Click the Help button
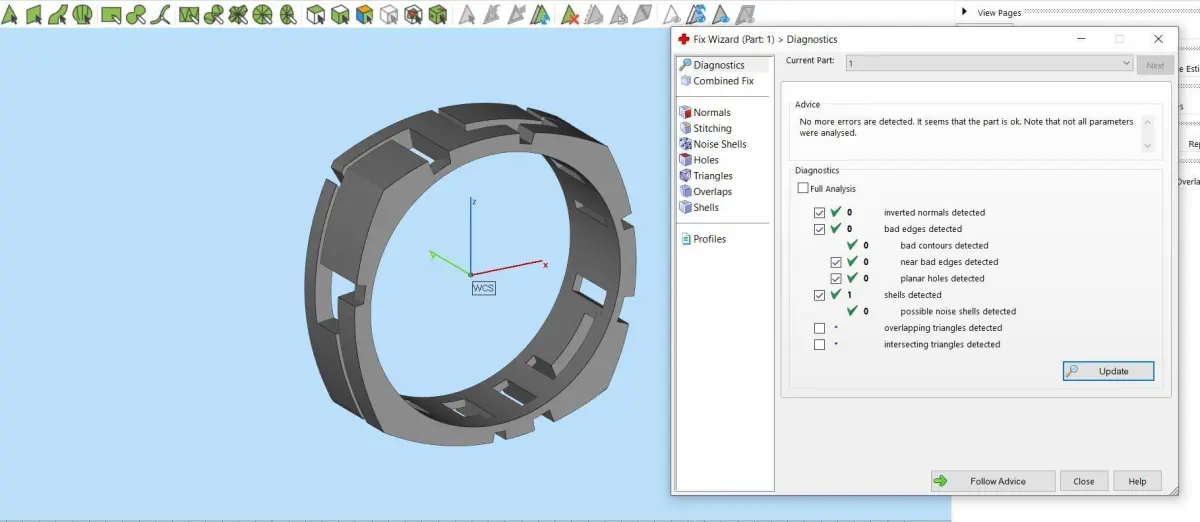Image resolution: width=1200 pixels, height=522 pixels. [x=1137, y=481]
